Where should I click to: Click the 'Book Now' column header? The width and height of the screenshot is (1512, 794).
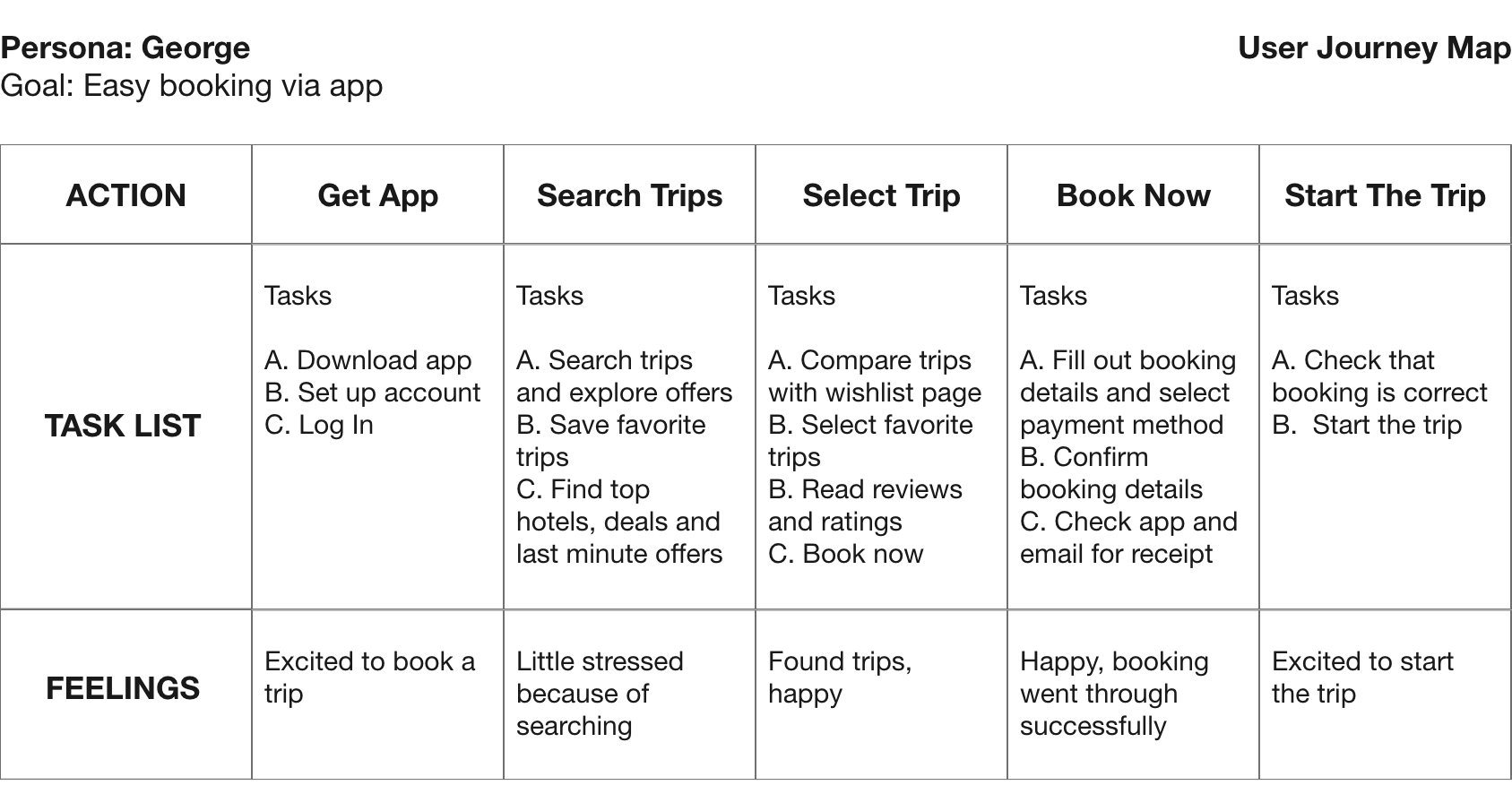click(x=1133, y=195)
